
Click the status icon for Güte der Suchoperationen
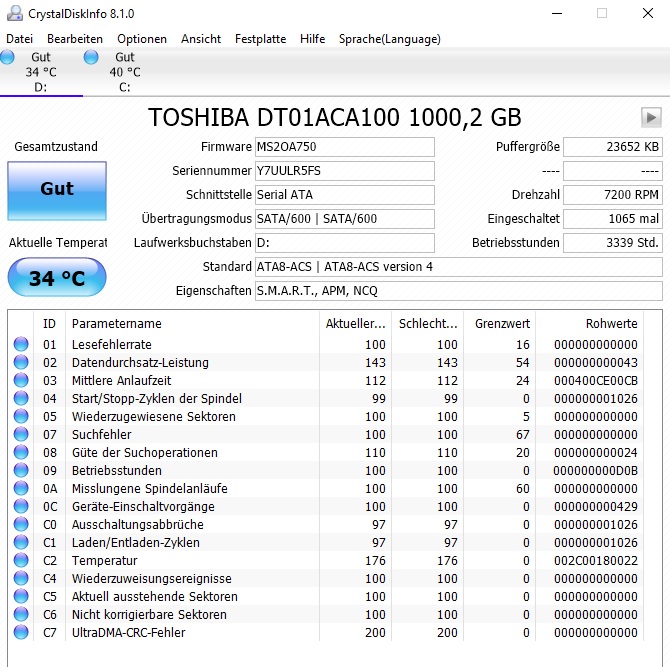click(x=21, y=452)
